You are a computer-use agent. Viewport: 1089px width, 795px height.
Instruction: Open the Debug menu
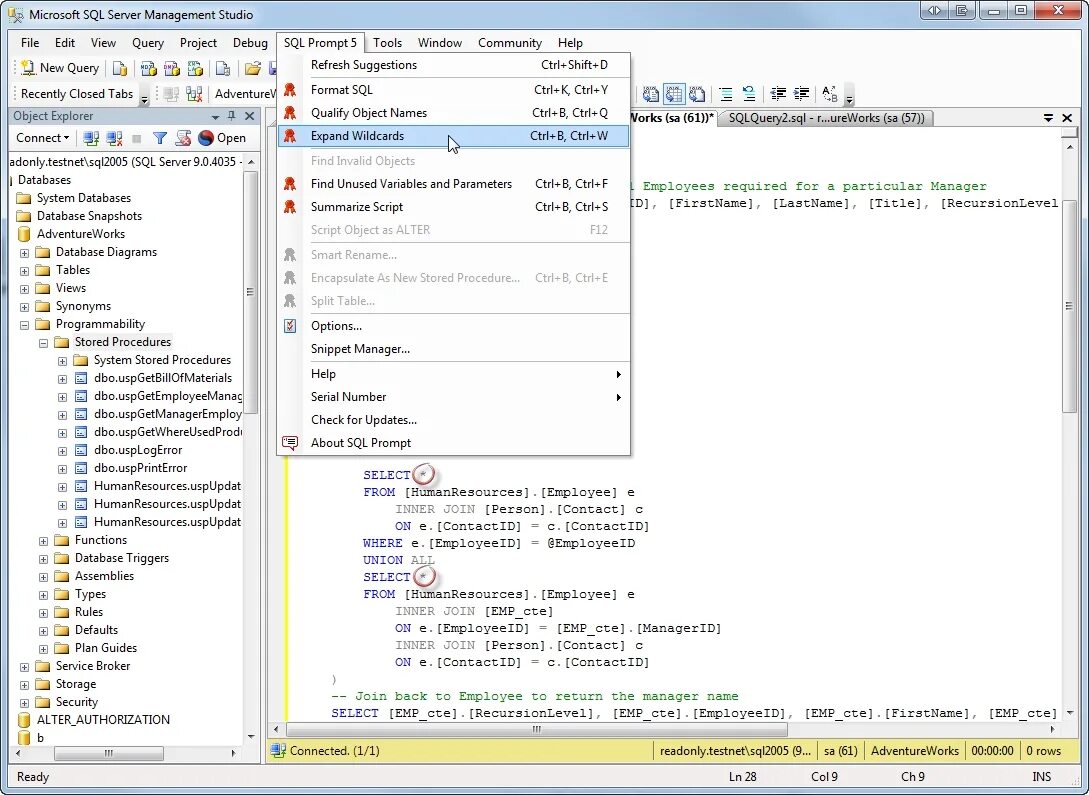tap(250, 43)
